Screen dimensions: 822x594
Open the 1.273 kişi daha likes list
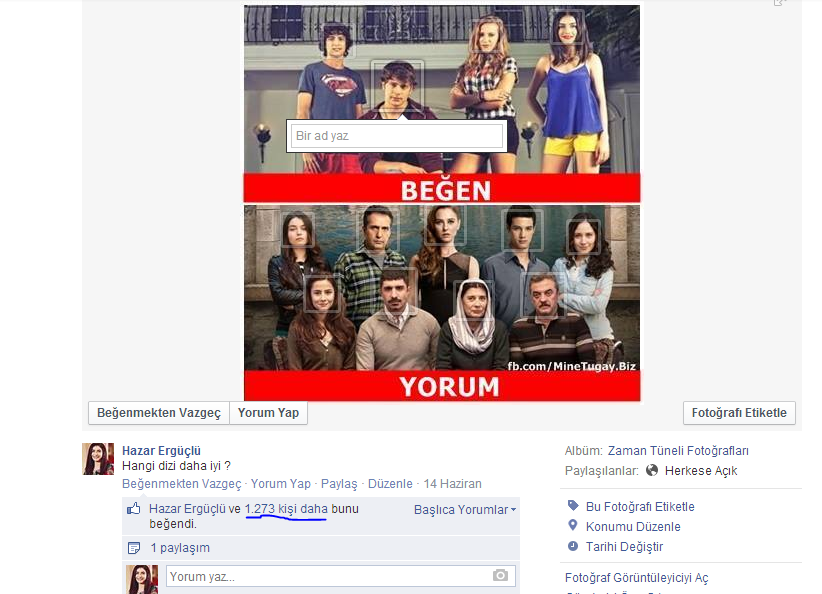tap(286, 509)
